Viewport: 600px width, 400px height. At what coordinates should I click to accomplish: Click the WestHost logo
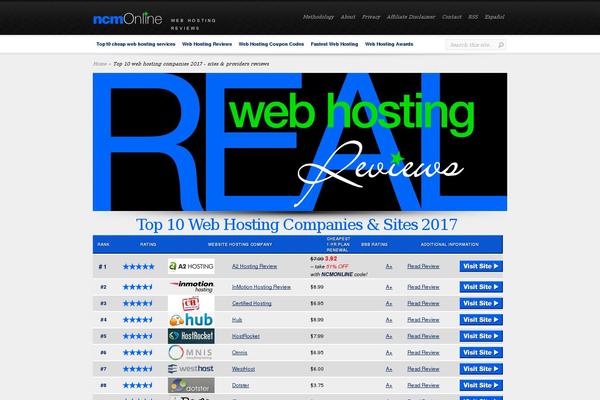191,369
